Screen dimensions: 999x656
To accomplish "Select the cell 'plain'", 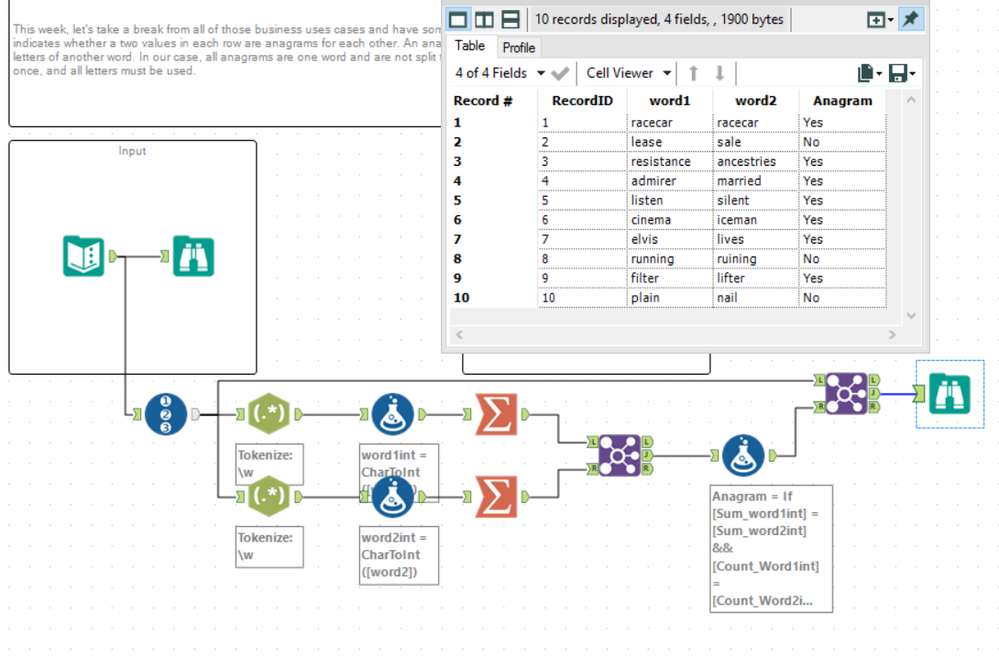I will (x=670, y=297).
